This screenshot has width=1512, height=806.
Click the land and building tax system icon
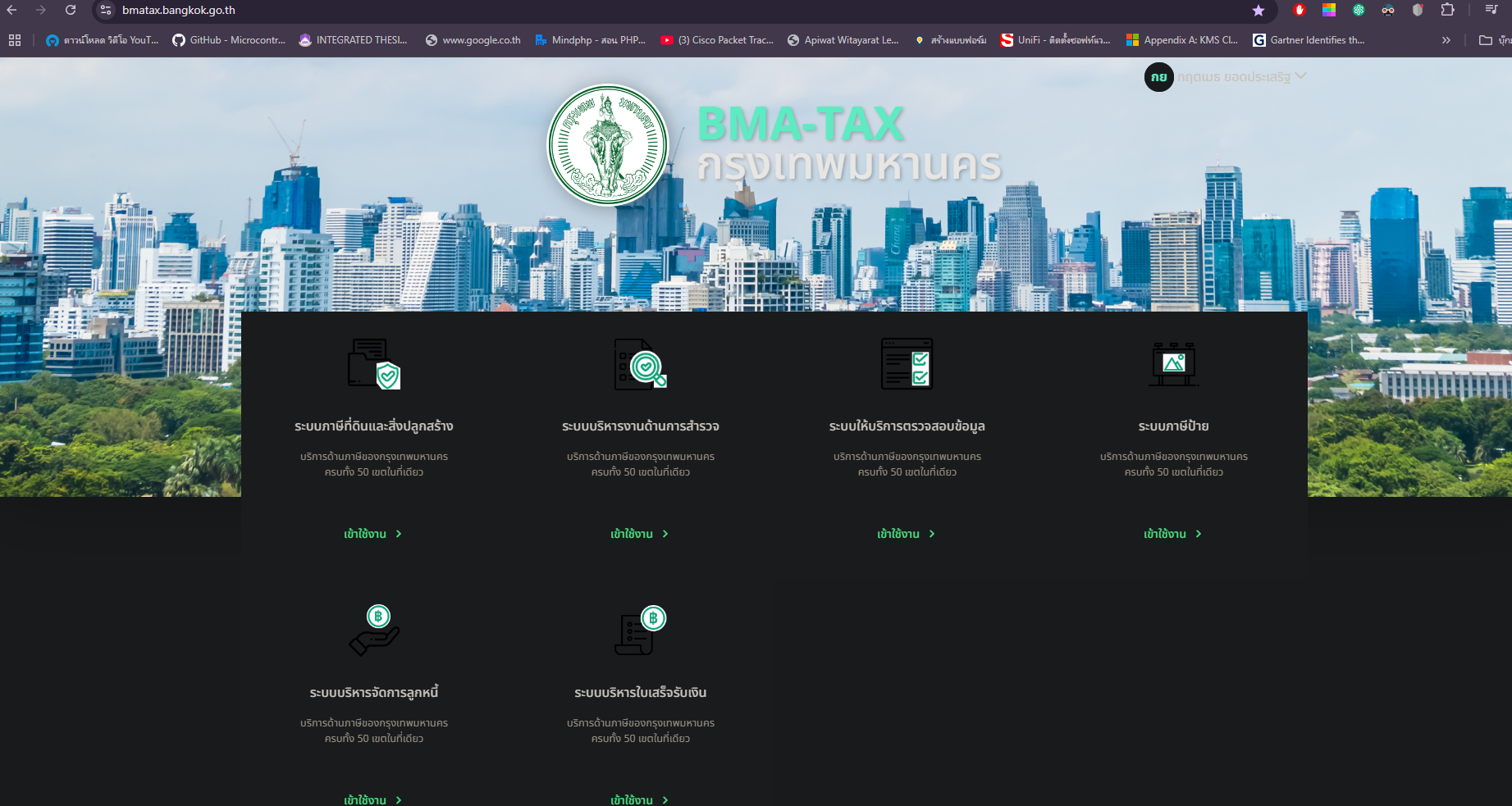pyautogui.click(x=374, y=364)
